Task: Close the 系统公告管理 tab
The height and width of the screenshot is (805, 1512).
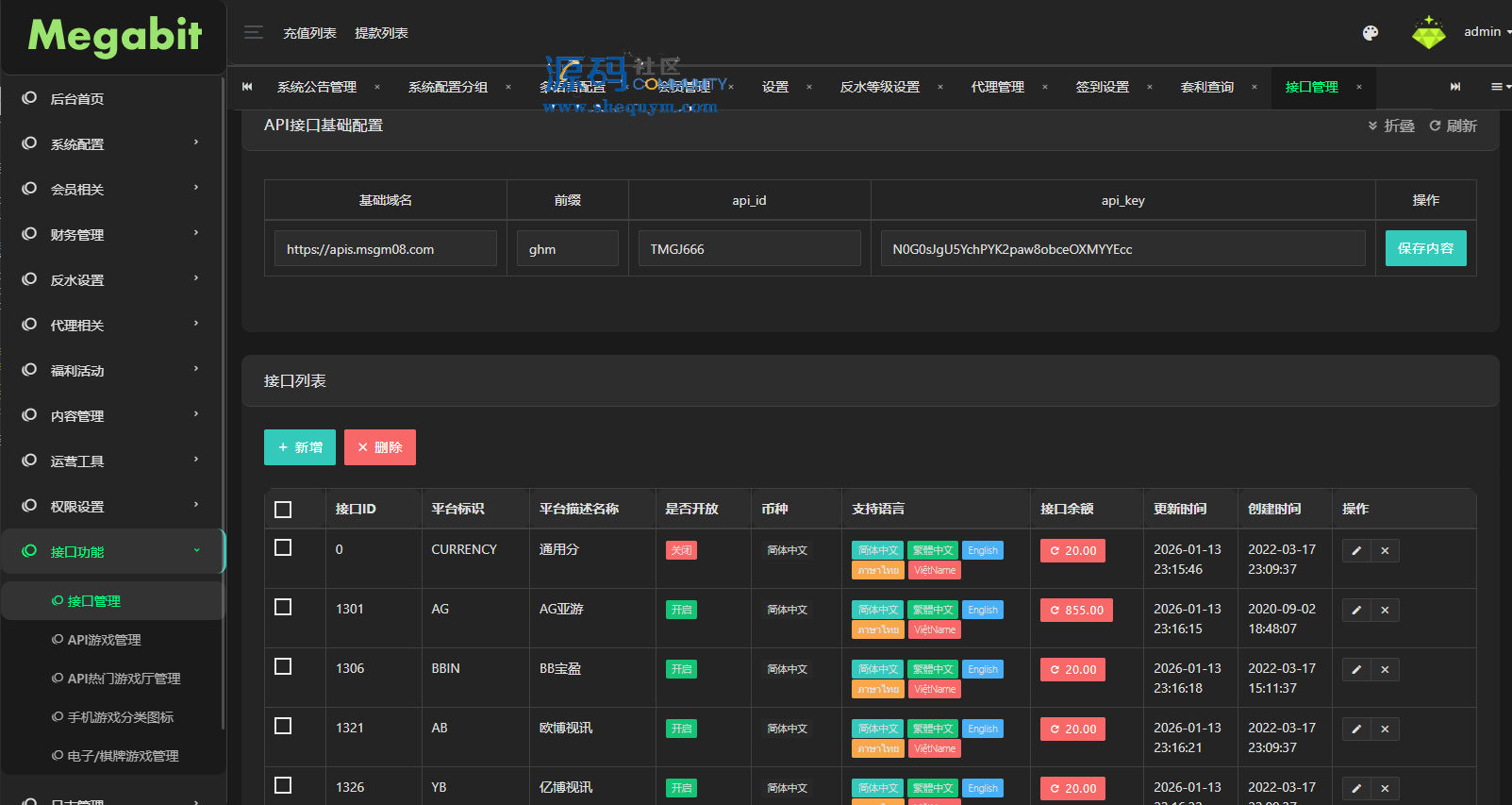Action: (x=377, y=87)
